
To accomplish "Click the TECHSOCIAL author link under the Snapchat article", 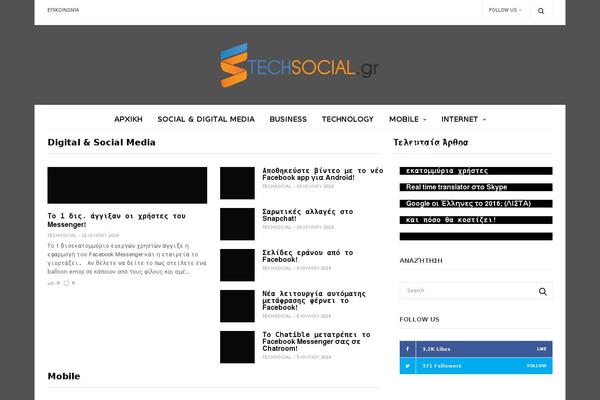I will [x=277, y=227].
